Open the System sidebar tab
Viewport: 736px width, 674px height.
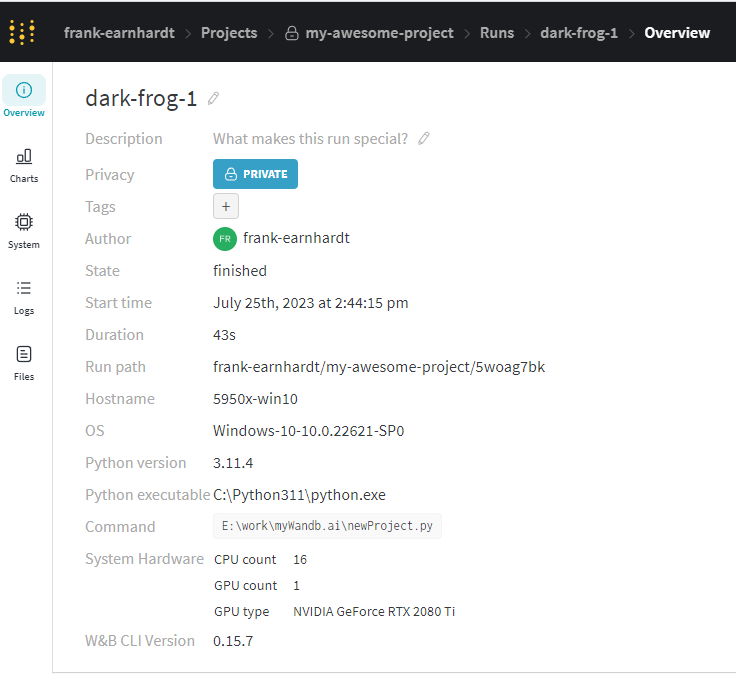24,231
